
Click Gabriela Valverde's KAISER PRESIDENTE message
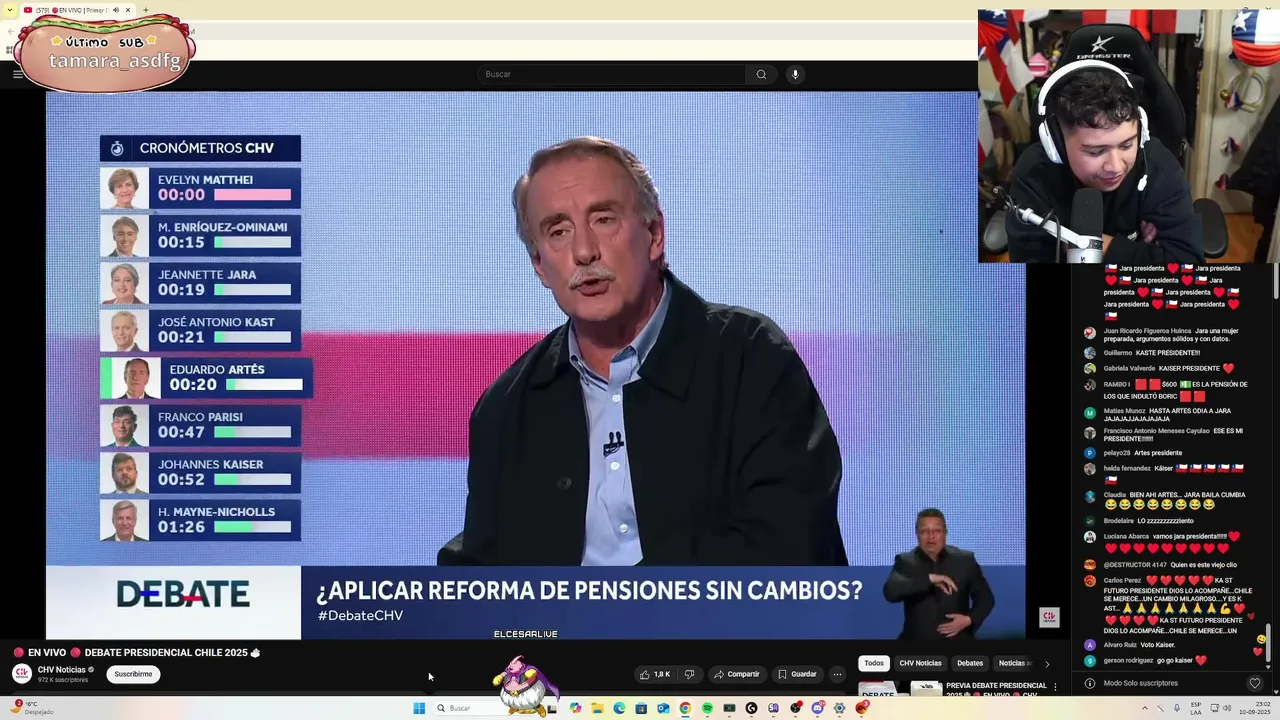point(1169,368)
